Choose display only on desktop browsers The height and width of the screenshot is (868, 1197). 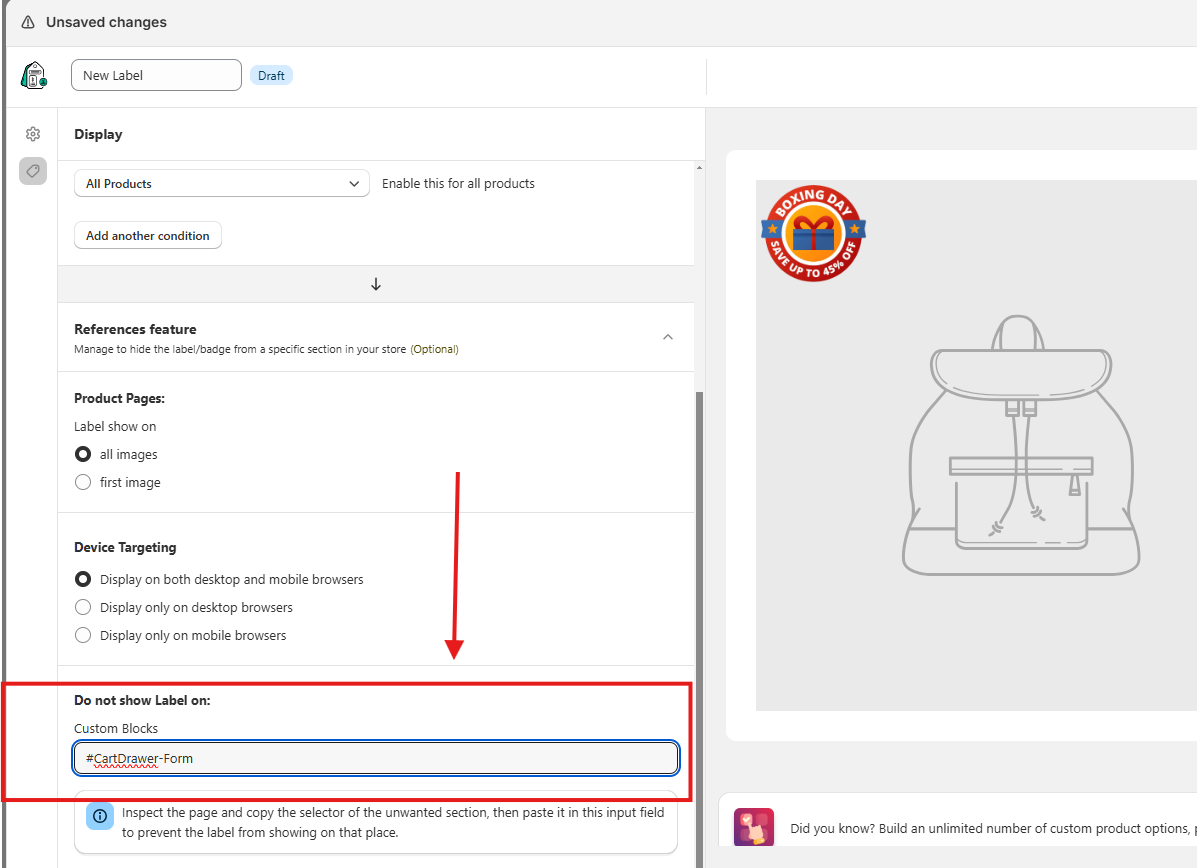coord(84,607)
